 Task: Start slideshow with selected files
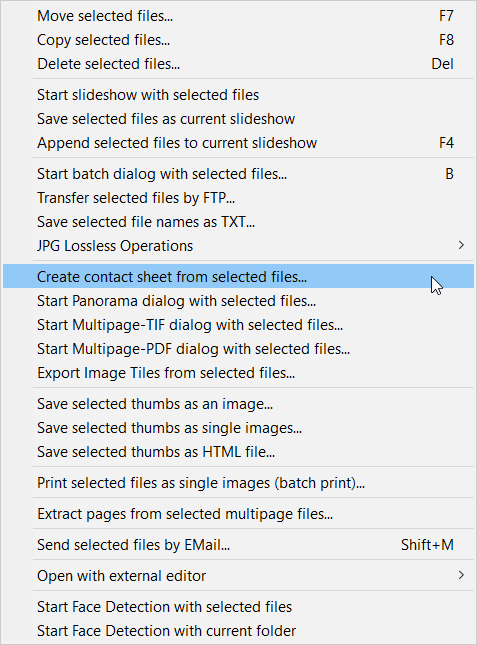pos(238,95)
